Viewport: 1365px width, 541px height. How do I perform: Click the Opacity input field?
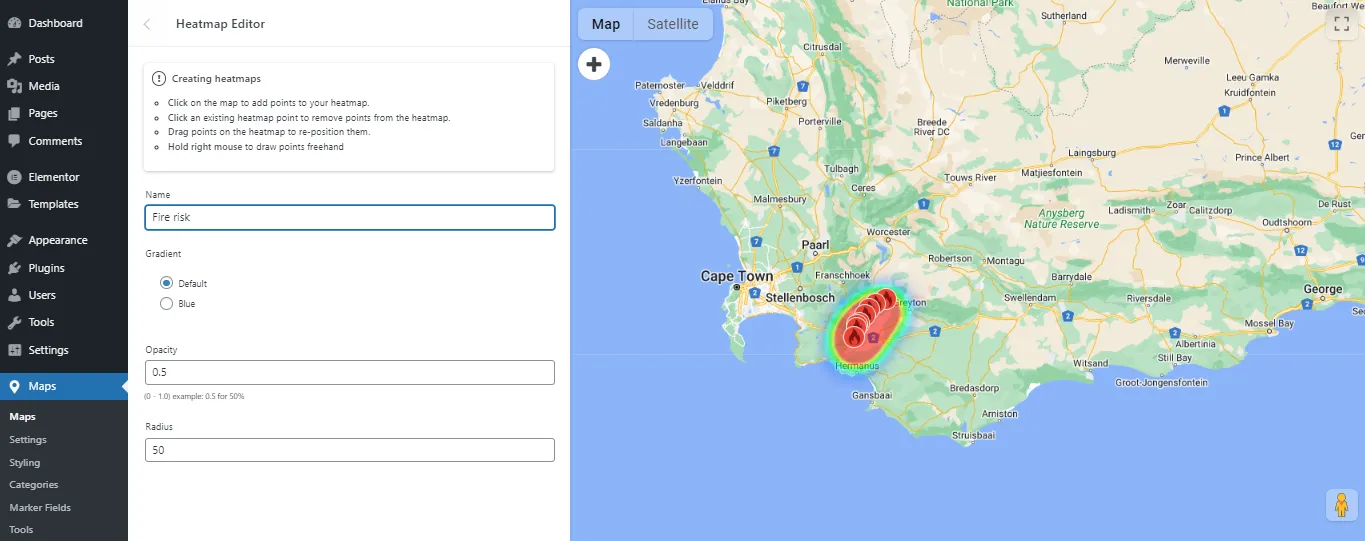350,372
